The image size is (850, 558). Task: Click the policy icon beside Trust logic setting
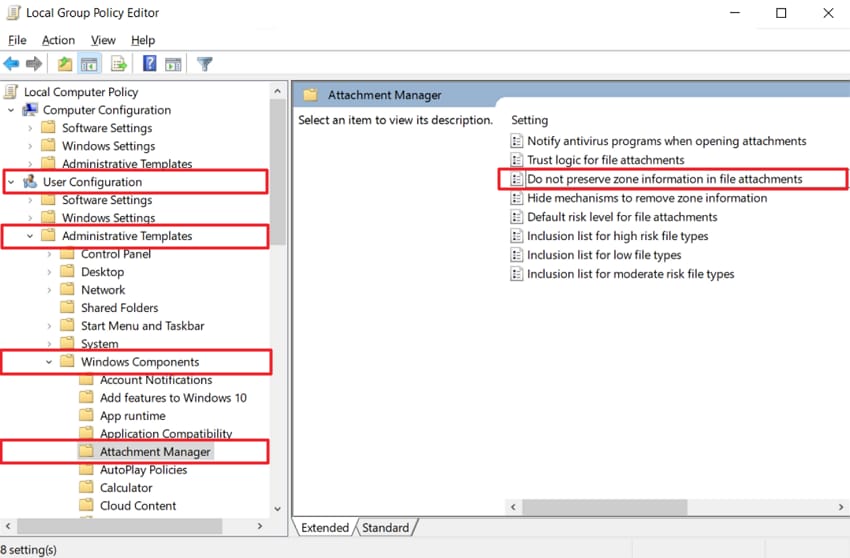(x=517, y=160)
